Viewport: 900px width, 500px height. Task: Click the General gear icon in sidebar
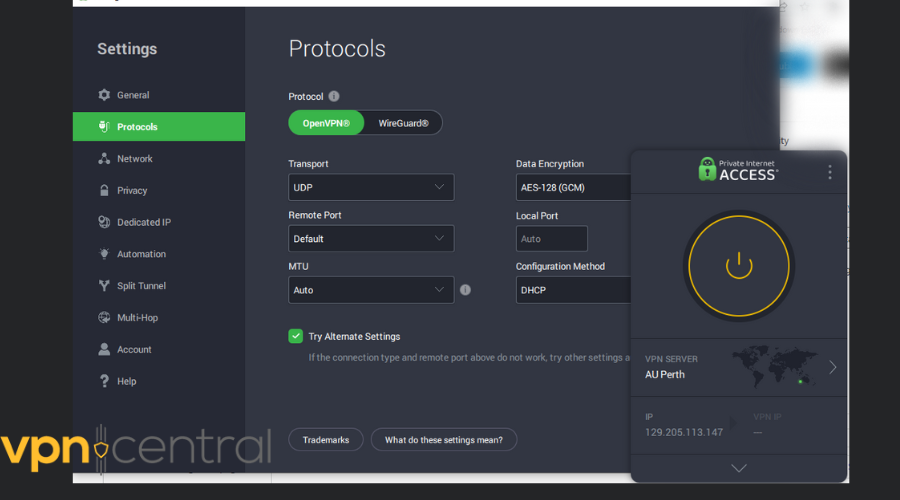click(104, 95)
